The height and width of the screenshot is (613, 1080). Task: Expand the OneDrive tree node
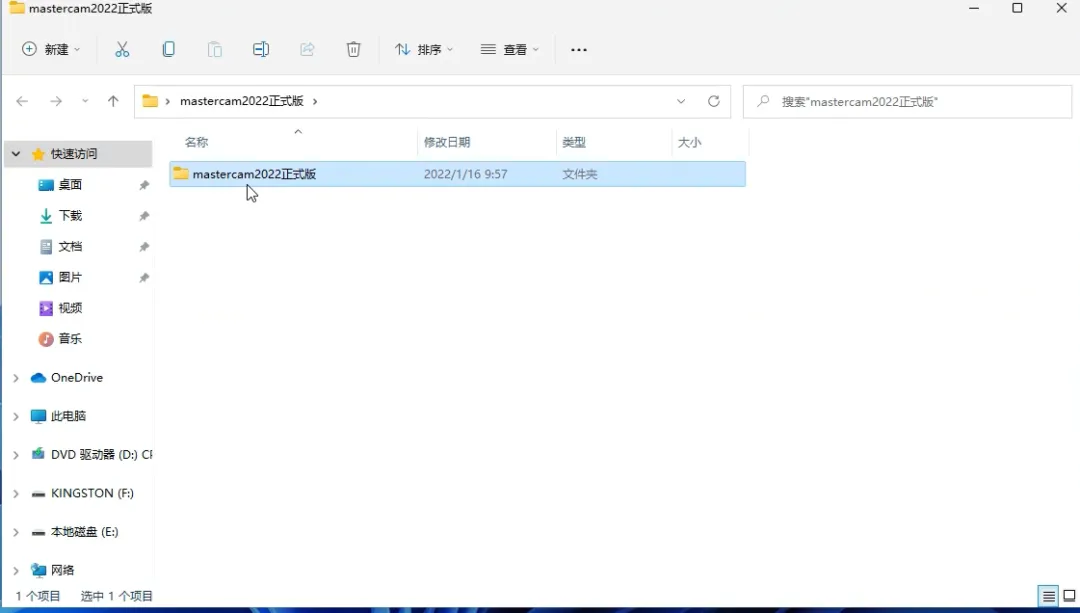click(x=16, y=378)
